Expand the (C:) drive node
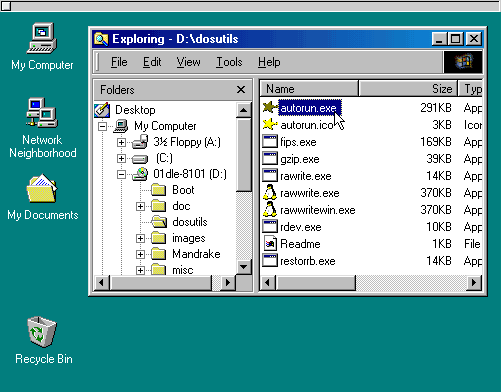The image size is (501, 392). [x=121, y=158]
